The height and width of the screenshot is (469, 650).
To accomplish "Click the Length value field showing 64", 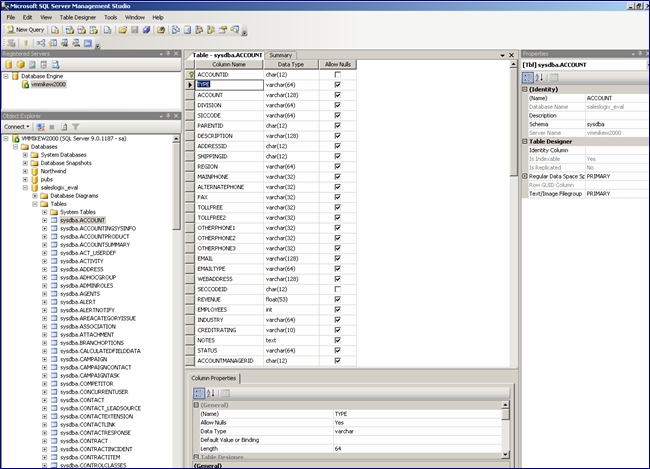I will [417, 449].
